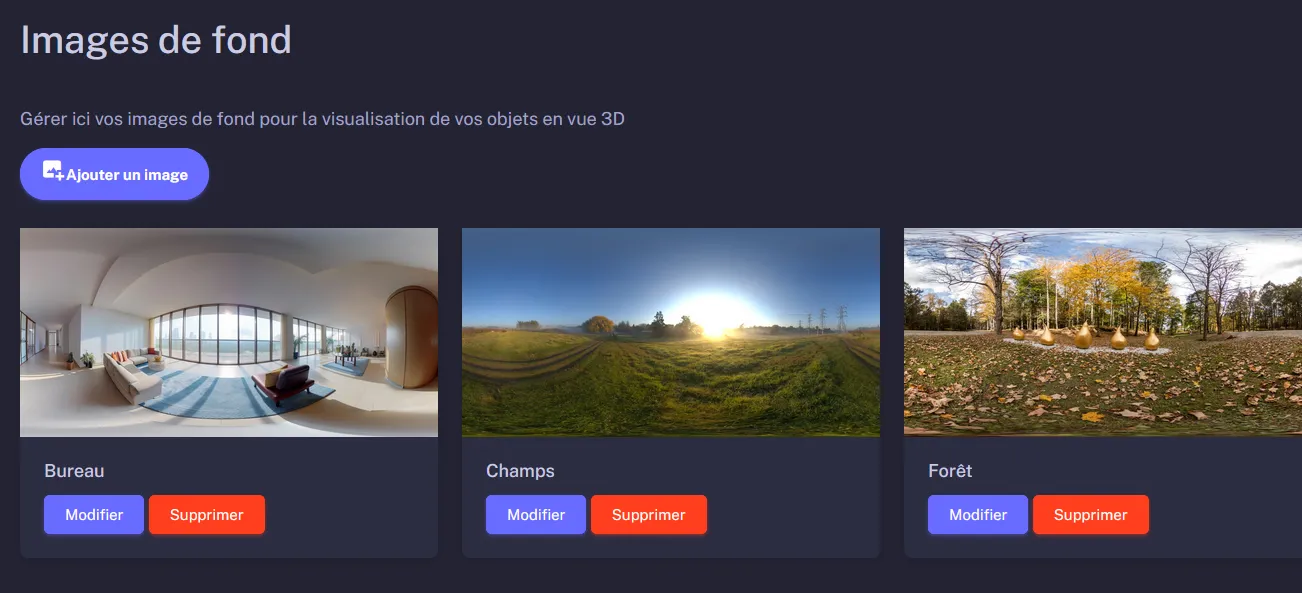
Task: Click the Champs card title
Action: click(520, 470)
